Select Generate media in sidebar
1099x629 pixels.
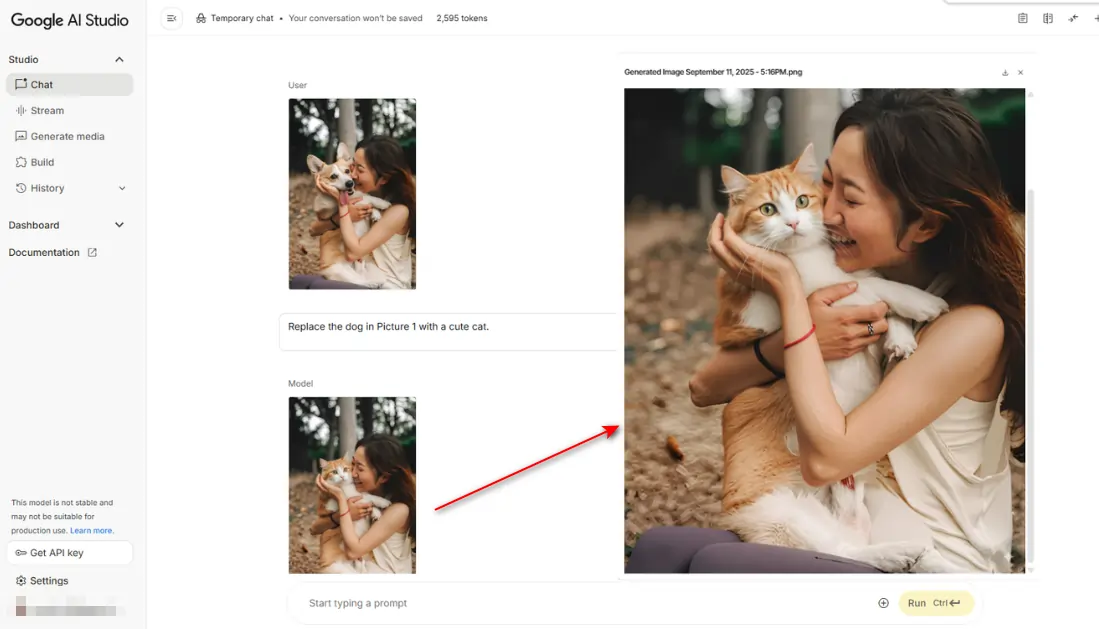pyautogui.click(x=67, y=137)
